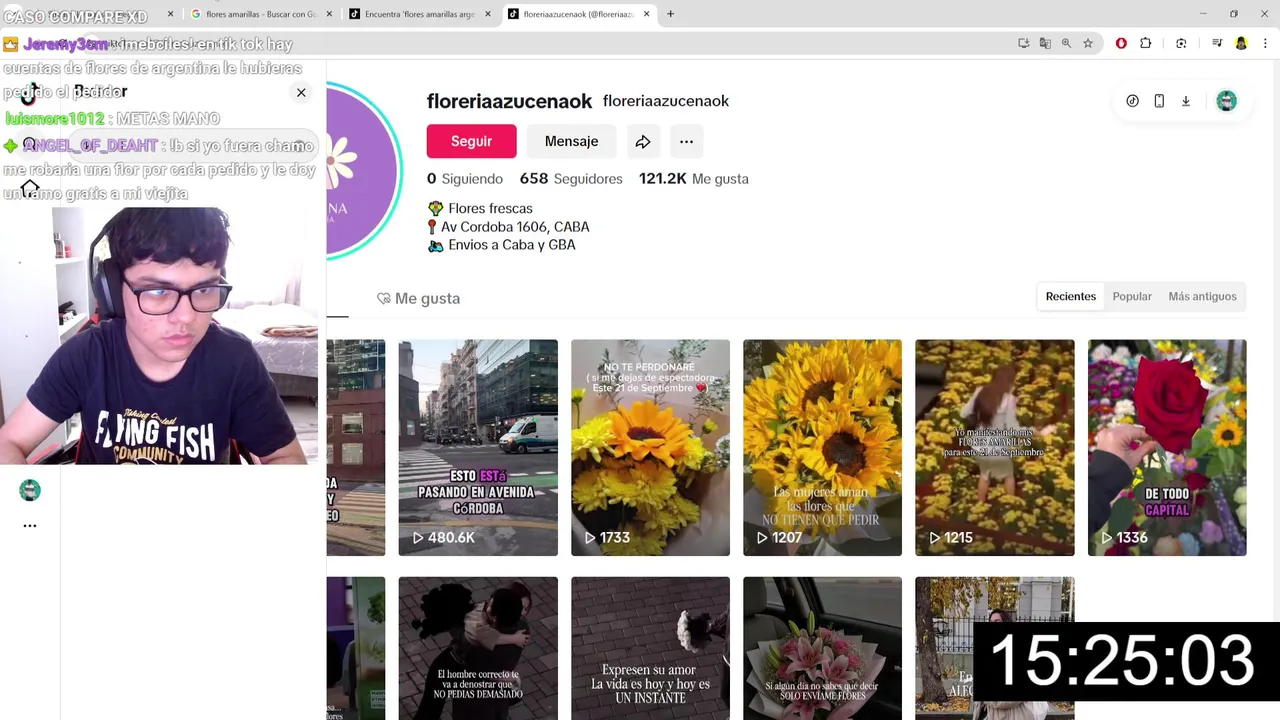Viewport: 1280px width, 720px height.
Task: Click the 'Envios a Caba y GBA' text
Action: click(x=511, y=245)
